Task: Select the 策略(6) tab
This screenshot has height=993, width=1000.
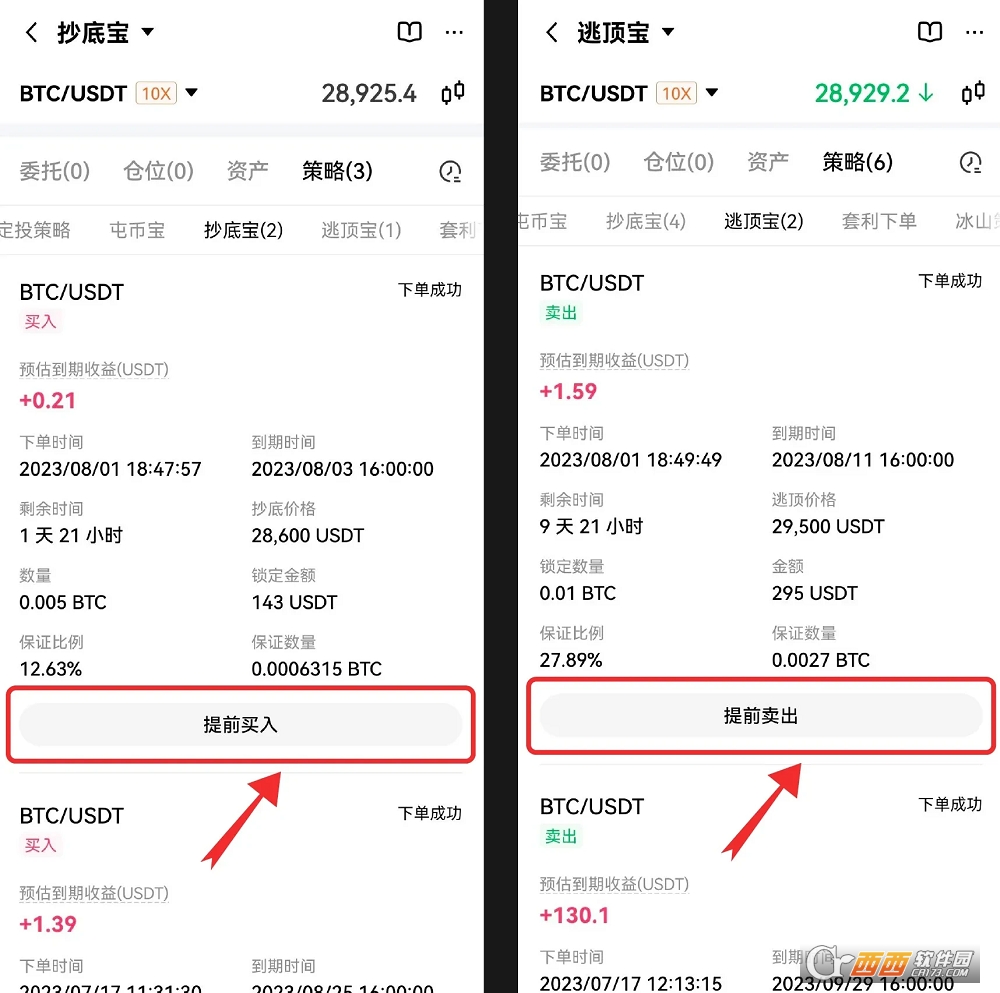Action: point(857,162)
